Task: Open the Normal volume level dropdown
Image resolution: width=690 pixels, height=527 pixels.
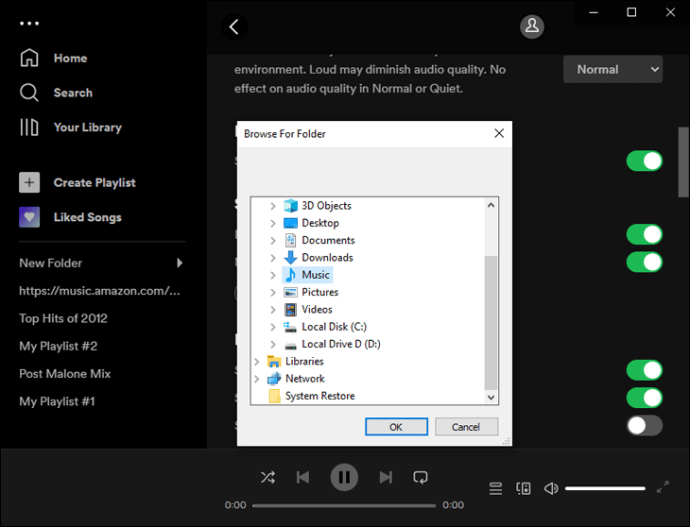Action: 613,70
